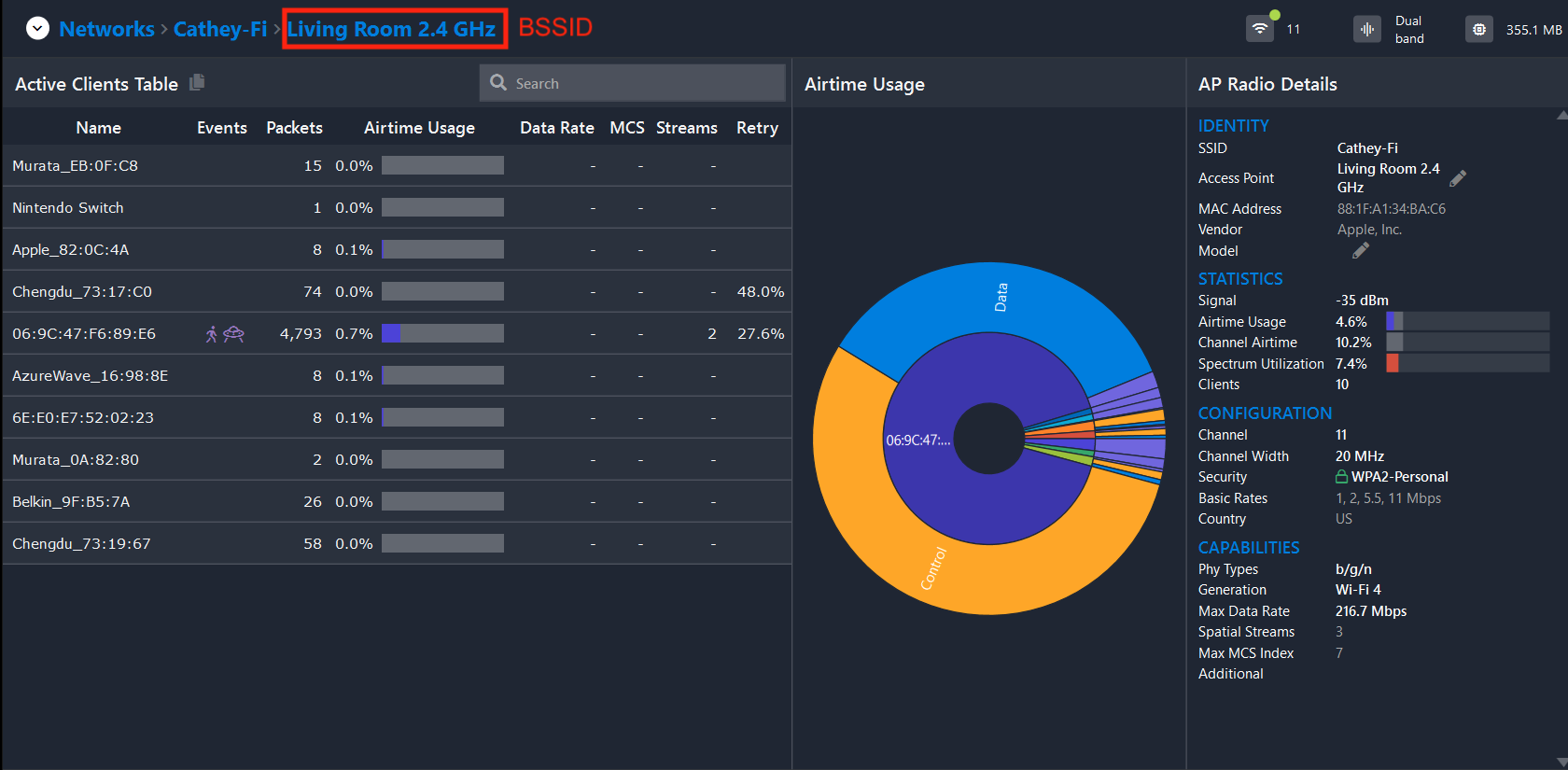Click the search magnifier icon

click(498, 82)
